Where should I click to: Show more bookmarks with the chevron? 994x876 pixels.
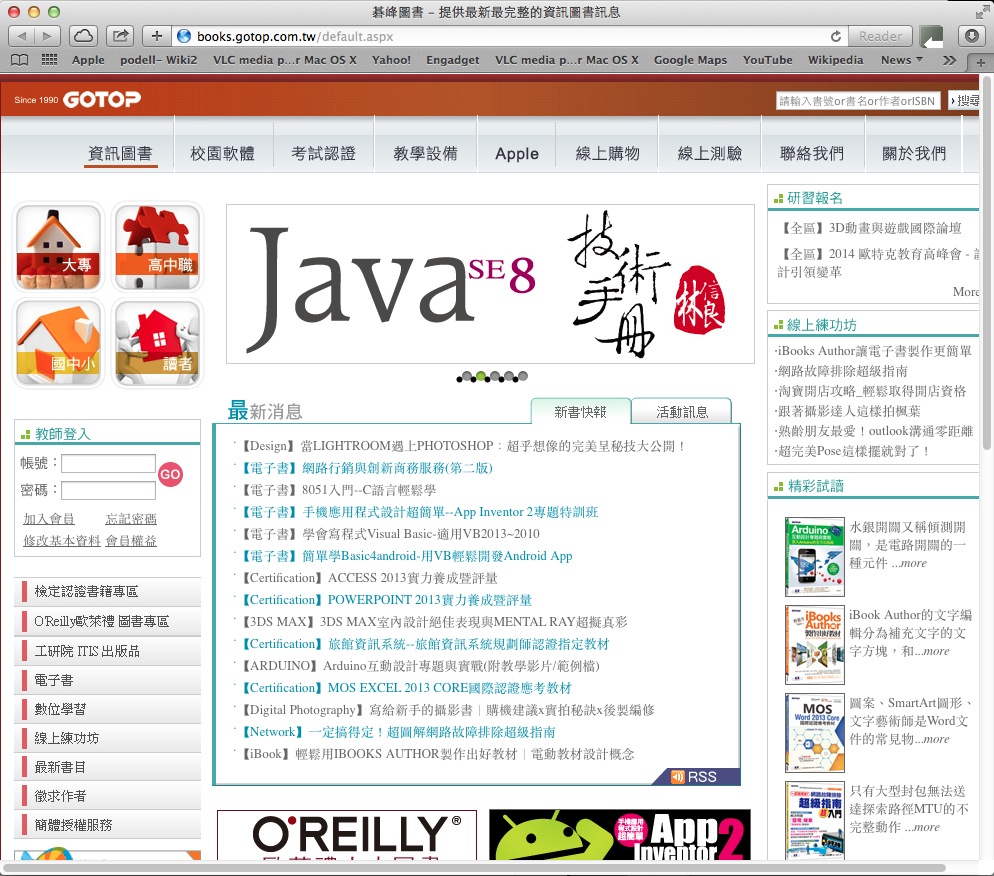pyautogui.click(x=949, y=60)
